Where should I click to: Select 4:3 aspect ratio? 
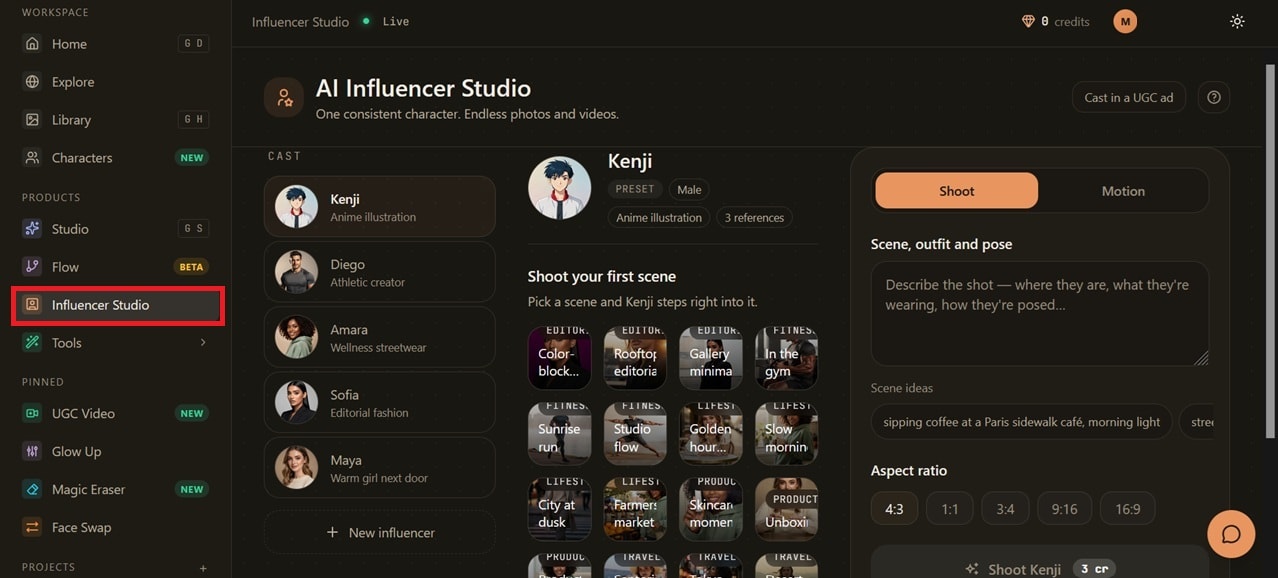pyautogui.click(x=894, y=509)
